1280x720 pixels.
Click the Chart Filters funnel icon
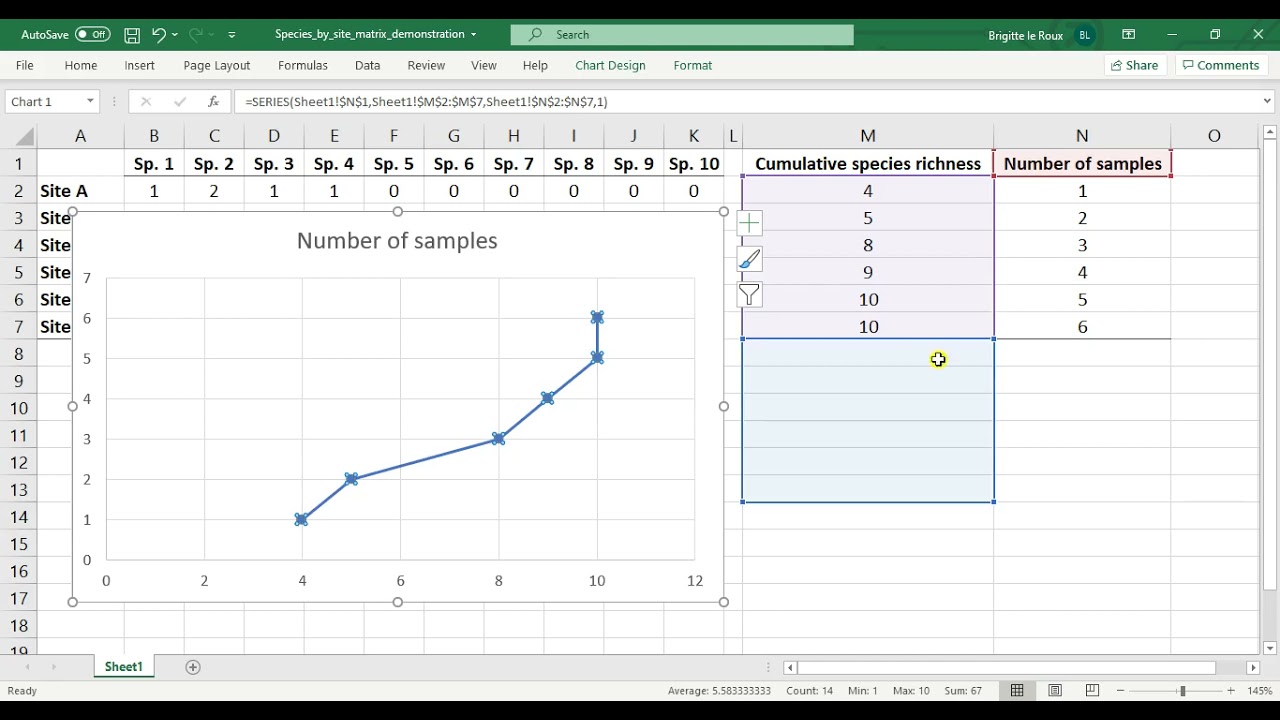[x=749, y=295]
